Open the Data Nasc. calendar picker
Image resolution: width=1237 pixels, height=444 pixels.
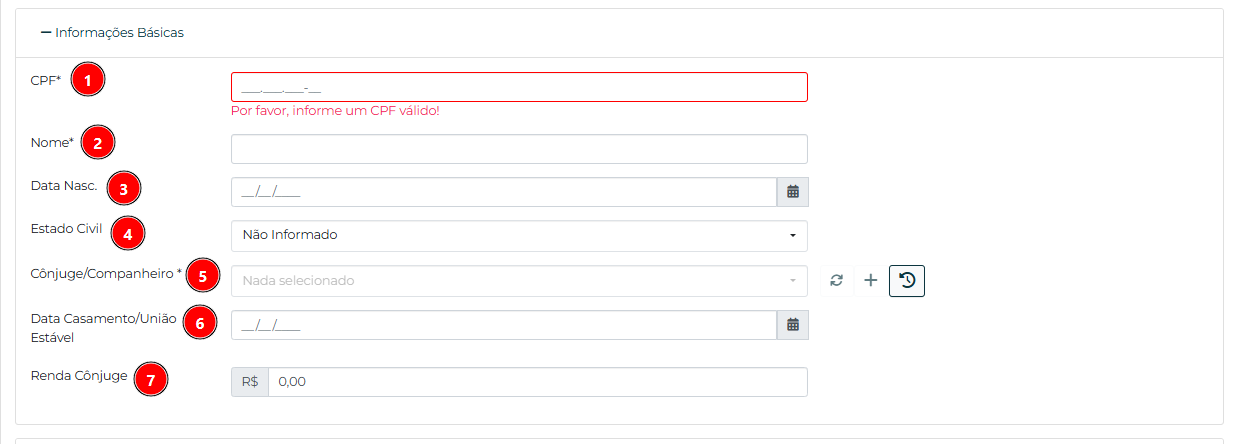tap(792, 192)
